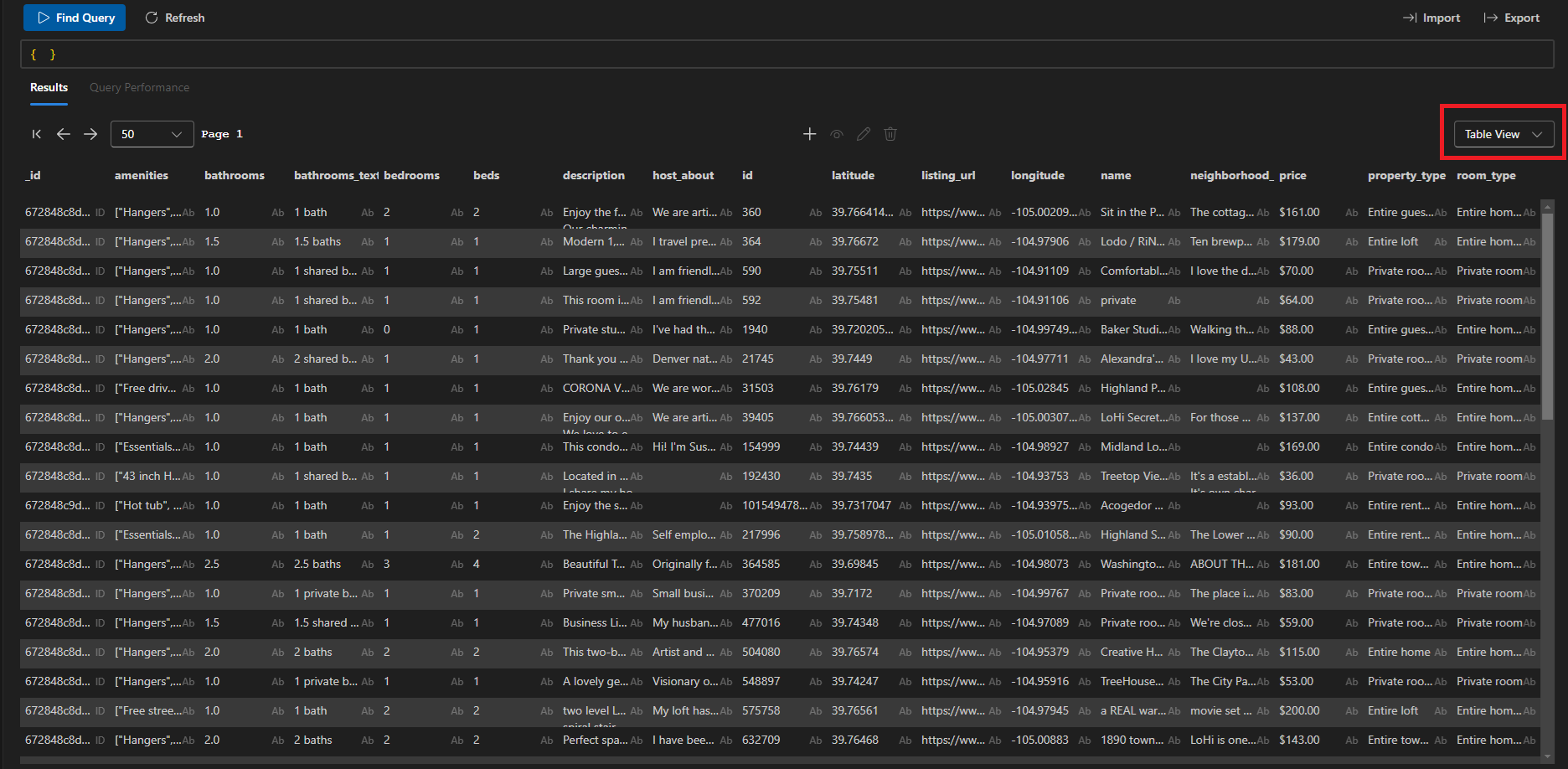
Task: Click the amenities column header
Action: (141, 175)
